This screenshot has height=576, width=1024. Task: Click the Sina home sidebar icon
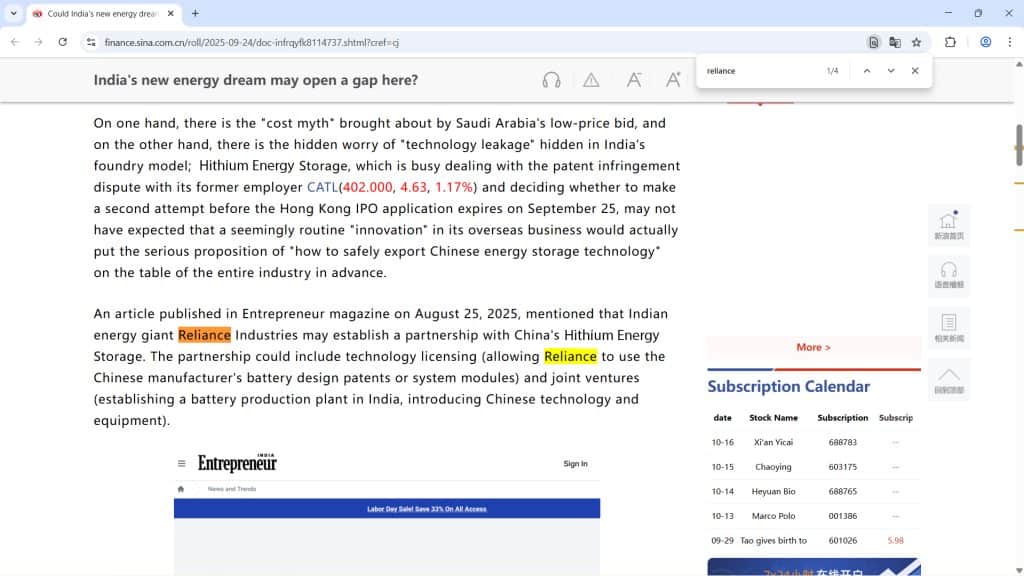point(949,225)
